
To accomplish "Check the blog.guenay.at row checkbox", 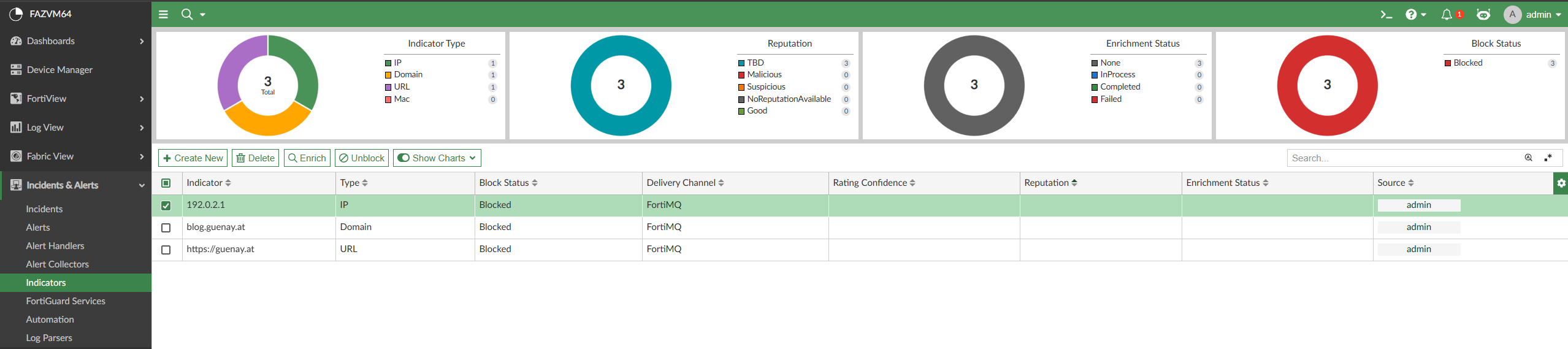I will pos(166,228).
